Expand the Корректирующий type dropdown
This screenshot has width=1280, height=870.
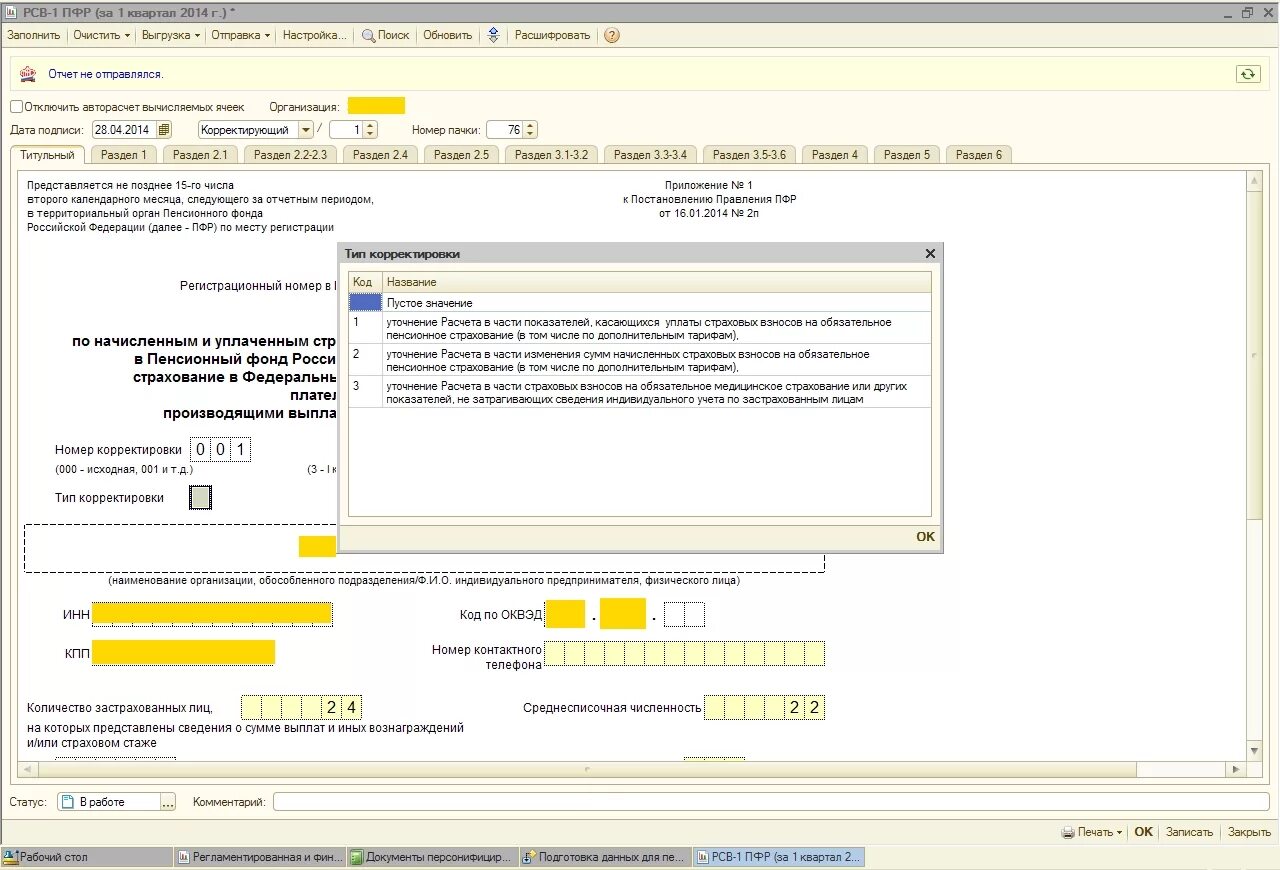(306, 130)
